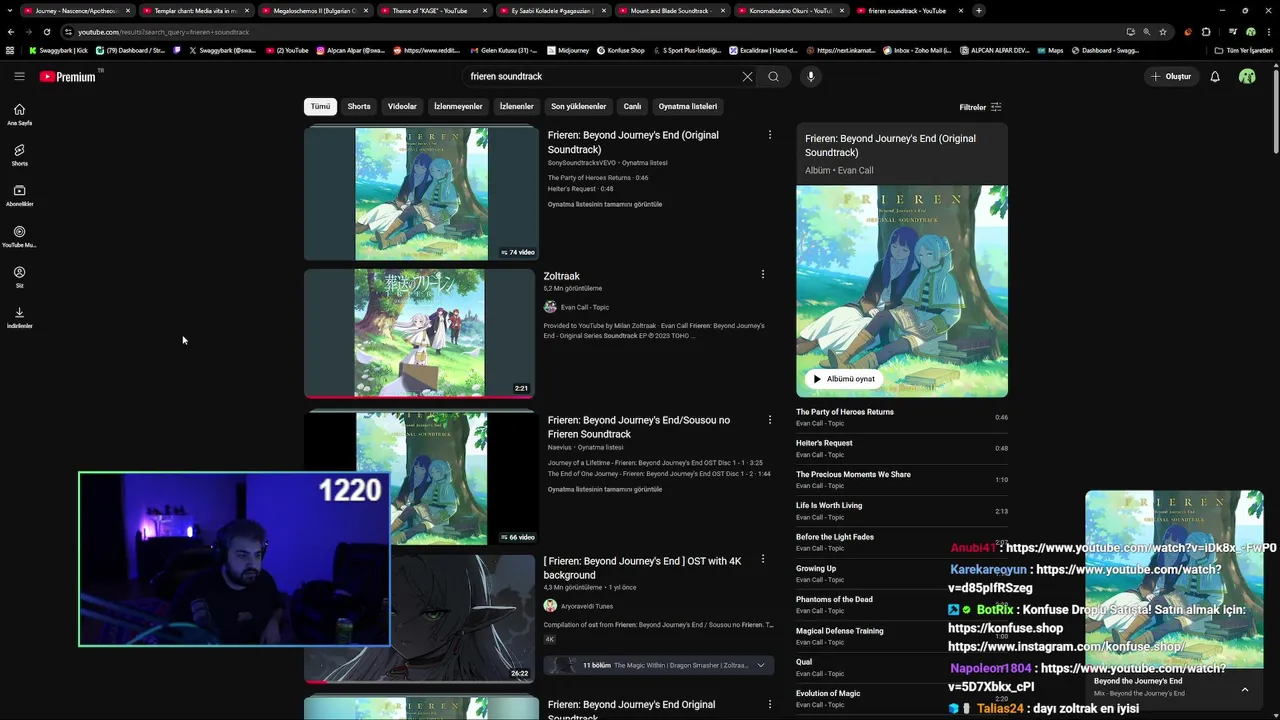Bookmark this page with the star icon

[x=1162, y=32]
